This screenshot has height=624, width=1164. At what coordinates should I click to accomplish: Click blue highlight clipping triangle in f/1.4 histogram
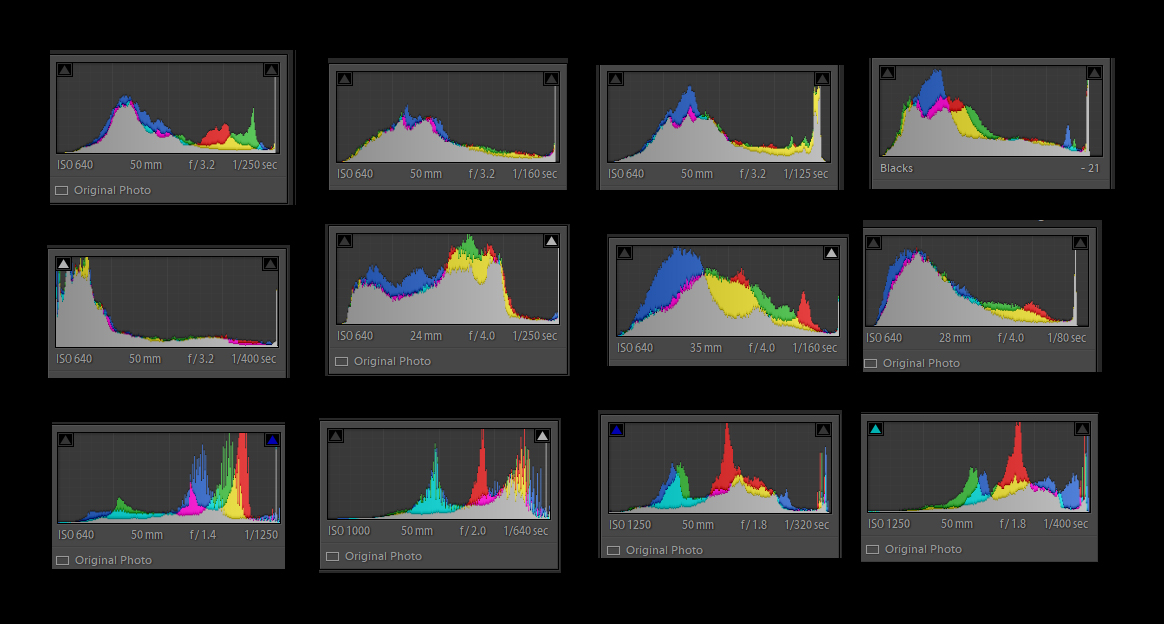coord(272,439)
